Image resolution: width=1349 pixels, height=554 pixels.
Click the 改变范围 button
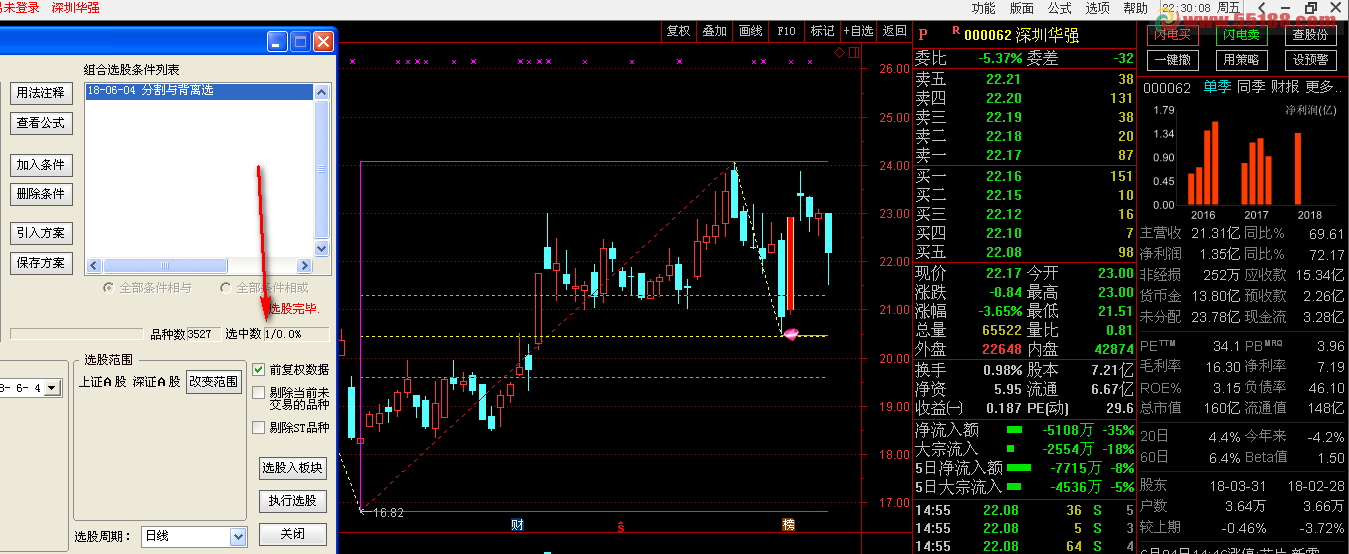pyautogui.click(x=214, y=382)
